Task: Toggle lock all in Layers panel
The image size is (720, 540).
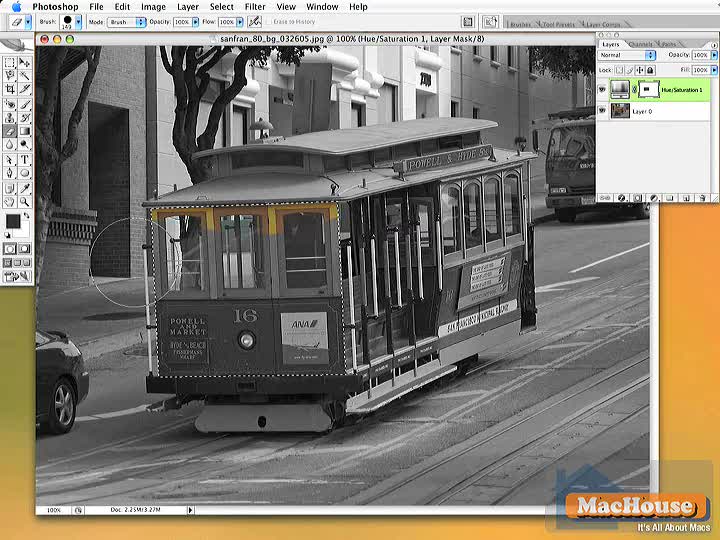Action: pos(650,70)
